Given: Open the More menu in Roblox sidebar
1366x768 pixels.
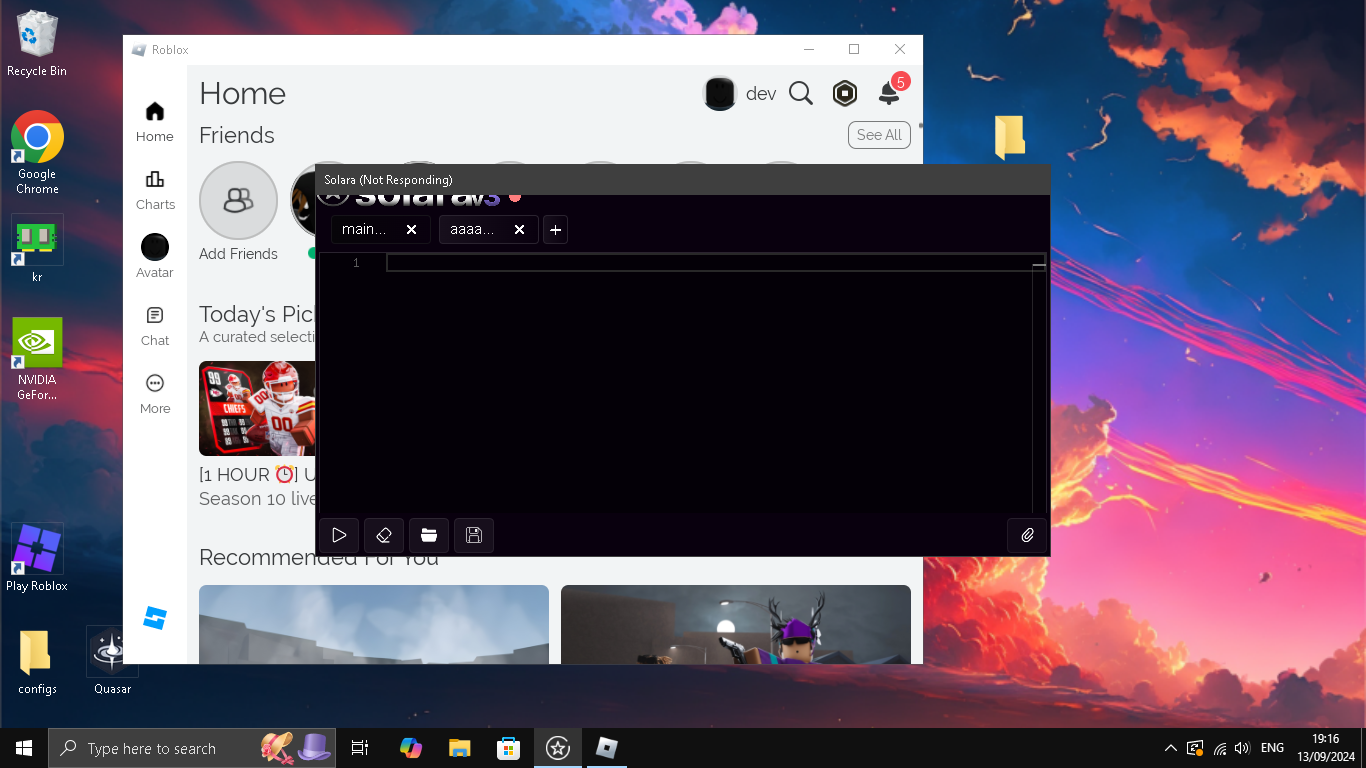Looking at the screenshot, I should click(x=155, y=394).
